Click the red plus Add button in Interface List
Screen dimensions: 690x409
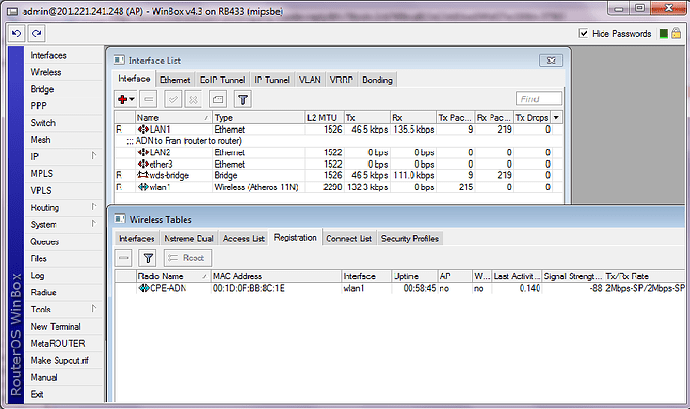tap(123, 99)
